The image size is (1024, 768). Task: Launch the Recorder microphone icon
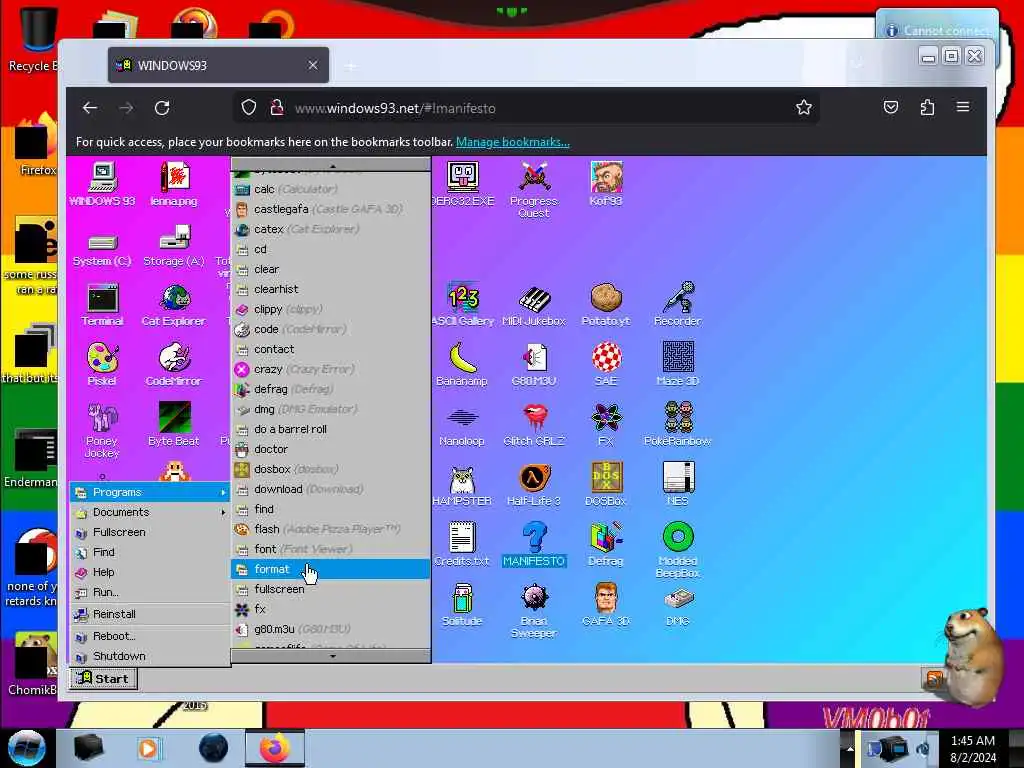(678, 304)
